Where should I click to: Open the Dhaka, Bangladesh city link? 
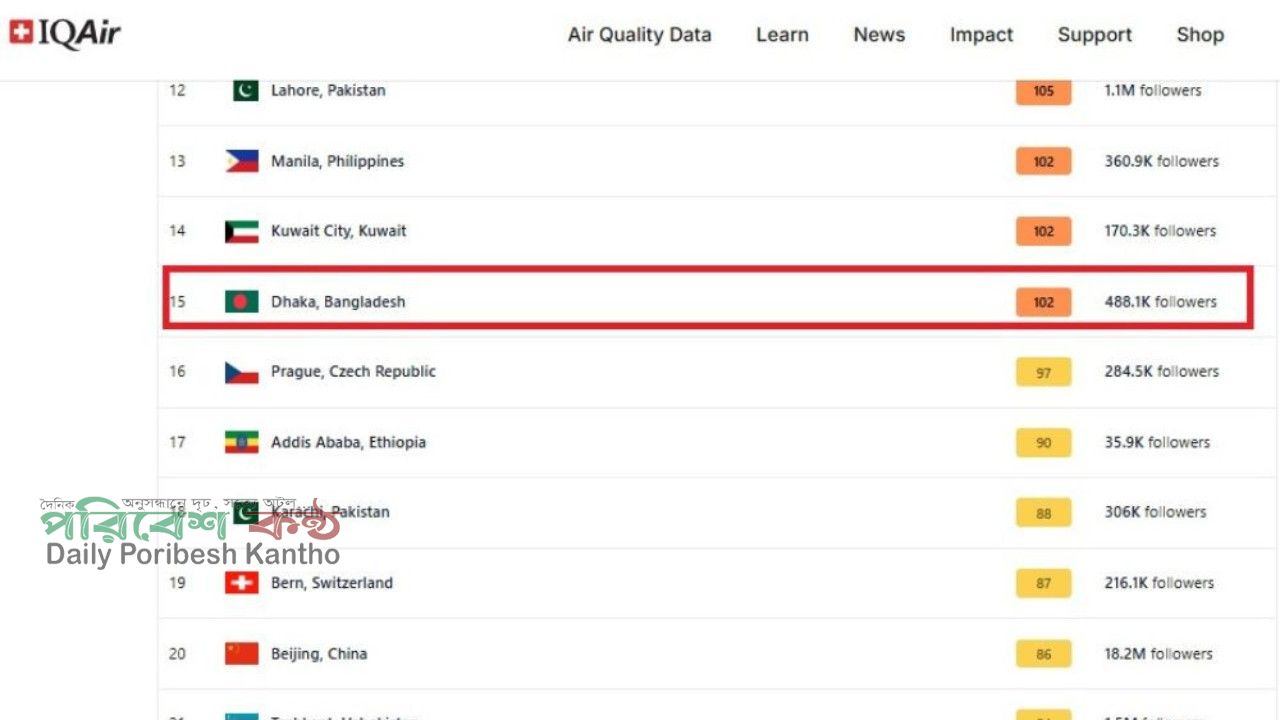click(x=338, y=302)
